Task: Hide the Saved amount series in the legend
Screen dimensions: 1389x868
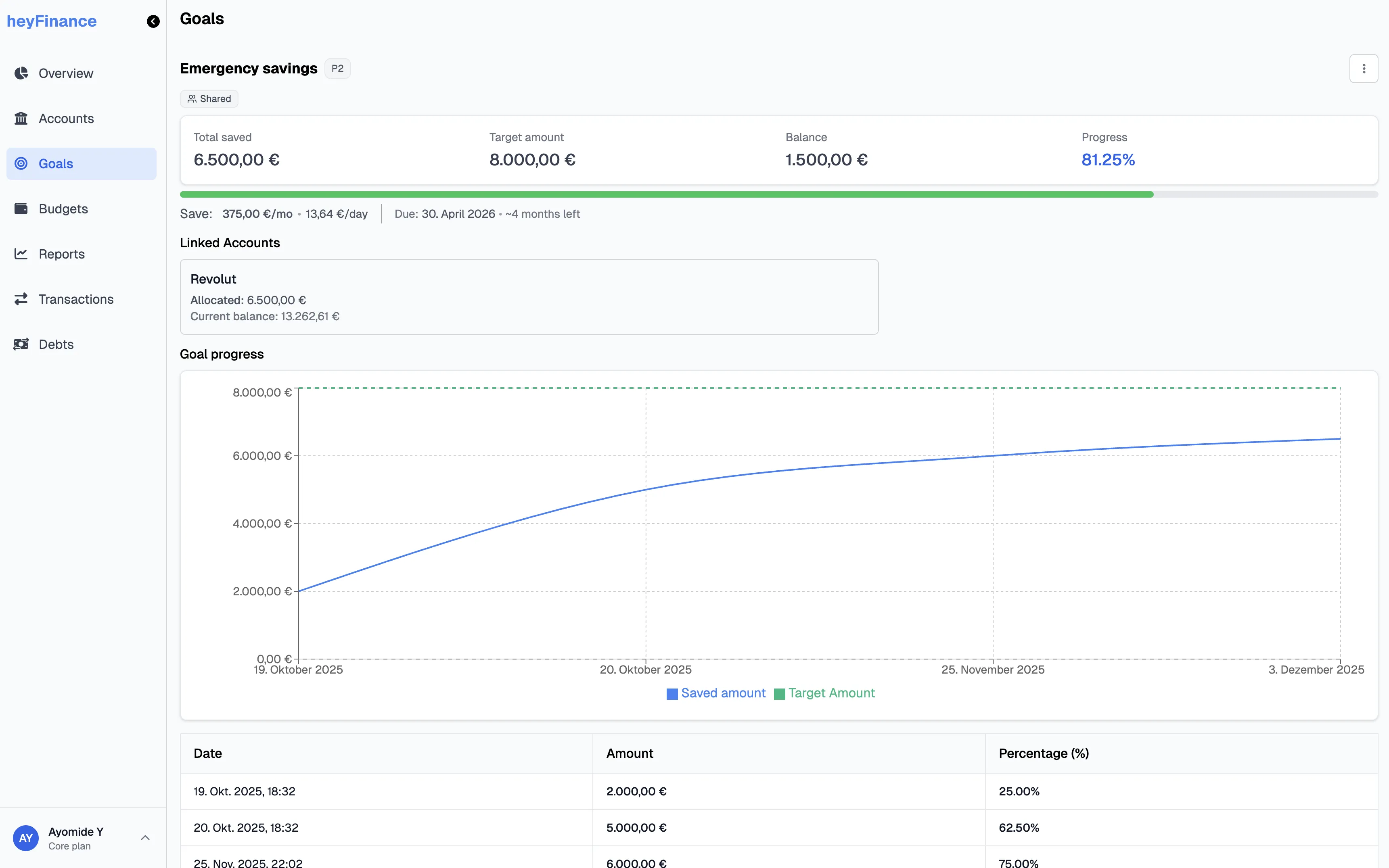Action: pyautogui.click(x=715, y=693)
